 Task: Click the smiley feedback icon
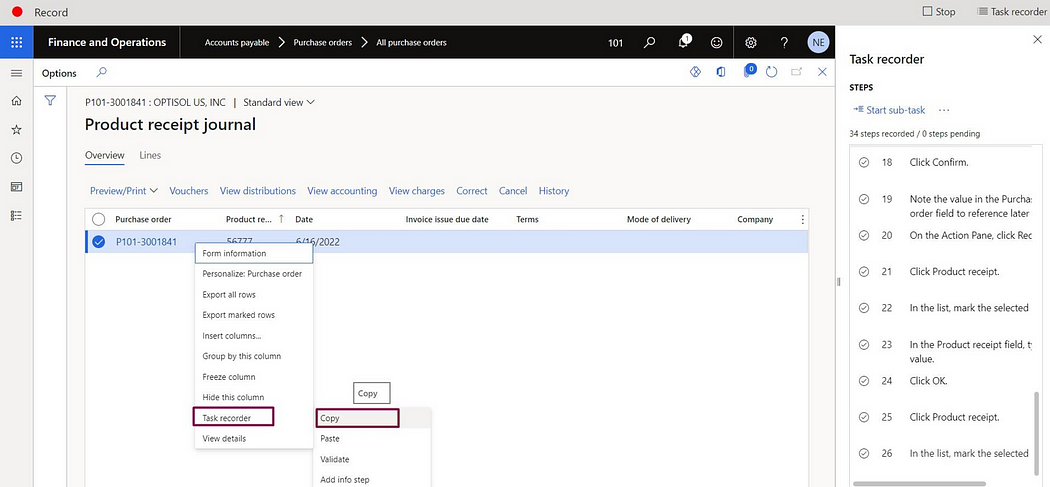[x=717, y=42]
